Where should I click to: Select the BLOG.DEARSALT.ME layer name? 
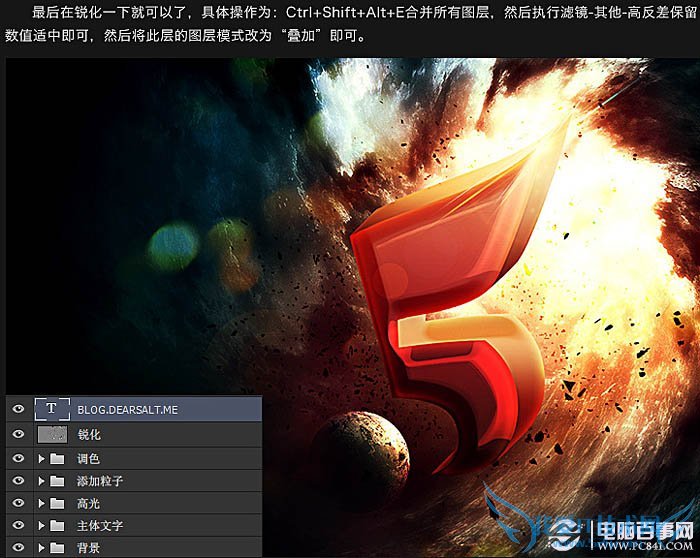(128, 410)
